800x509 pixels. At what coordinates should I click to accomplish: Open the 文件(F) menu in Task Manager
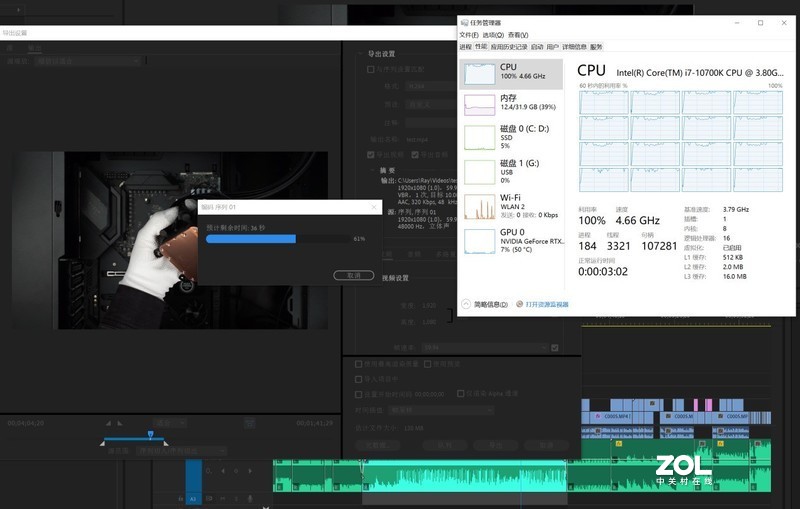click(469, 35)
